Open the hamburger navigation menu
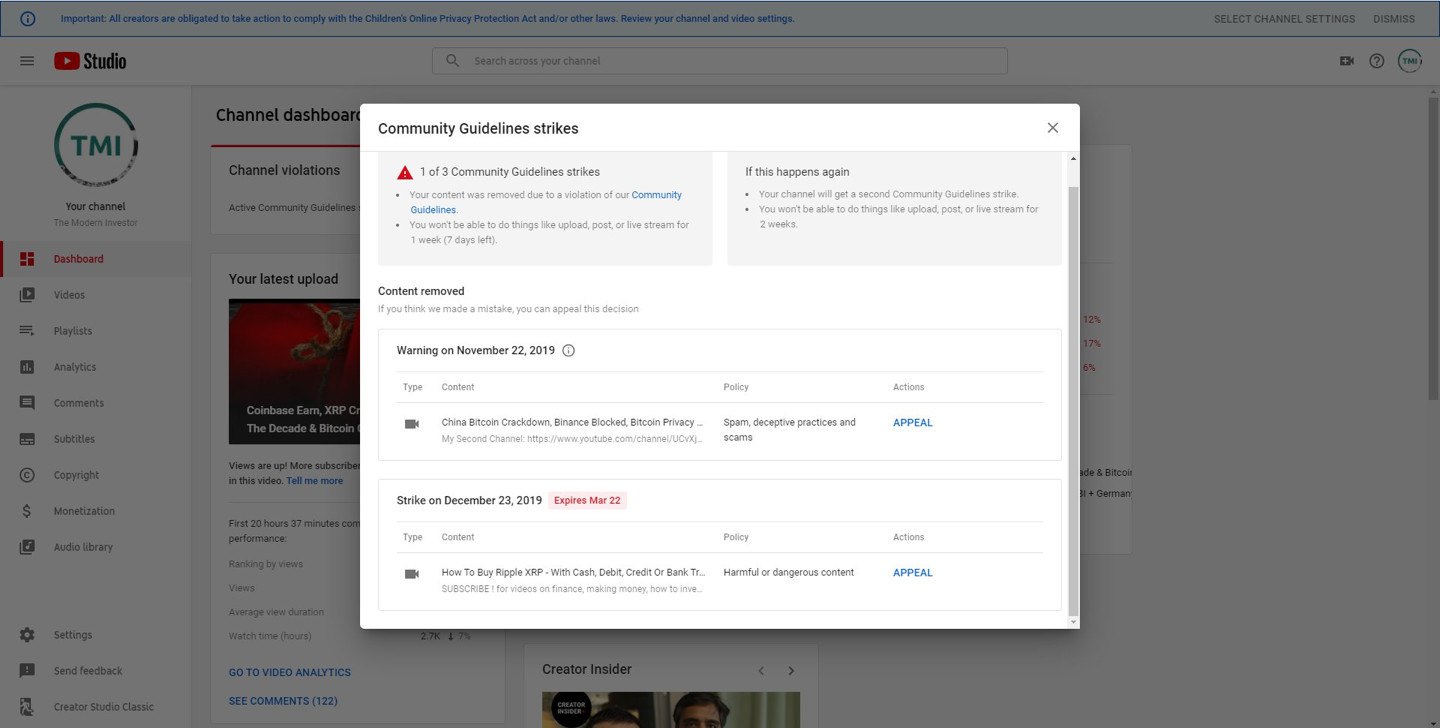 [x=27, y=61]
